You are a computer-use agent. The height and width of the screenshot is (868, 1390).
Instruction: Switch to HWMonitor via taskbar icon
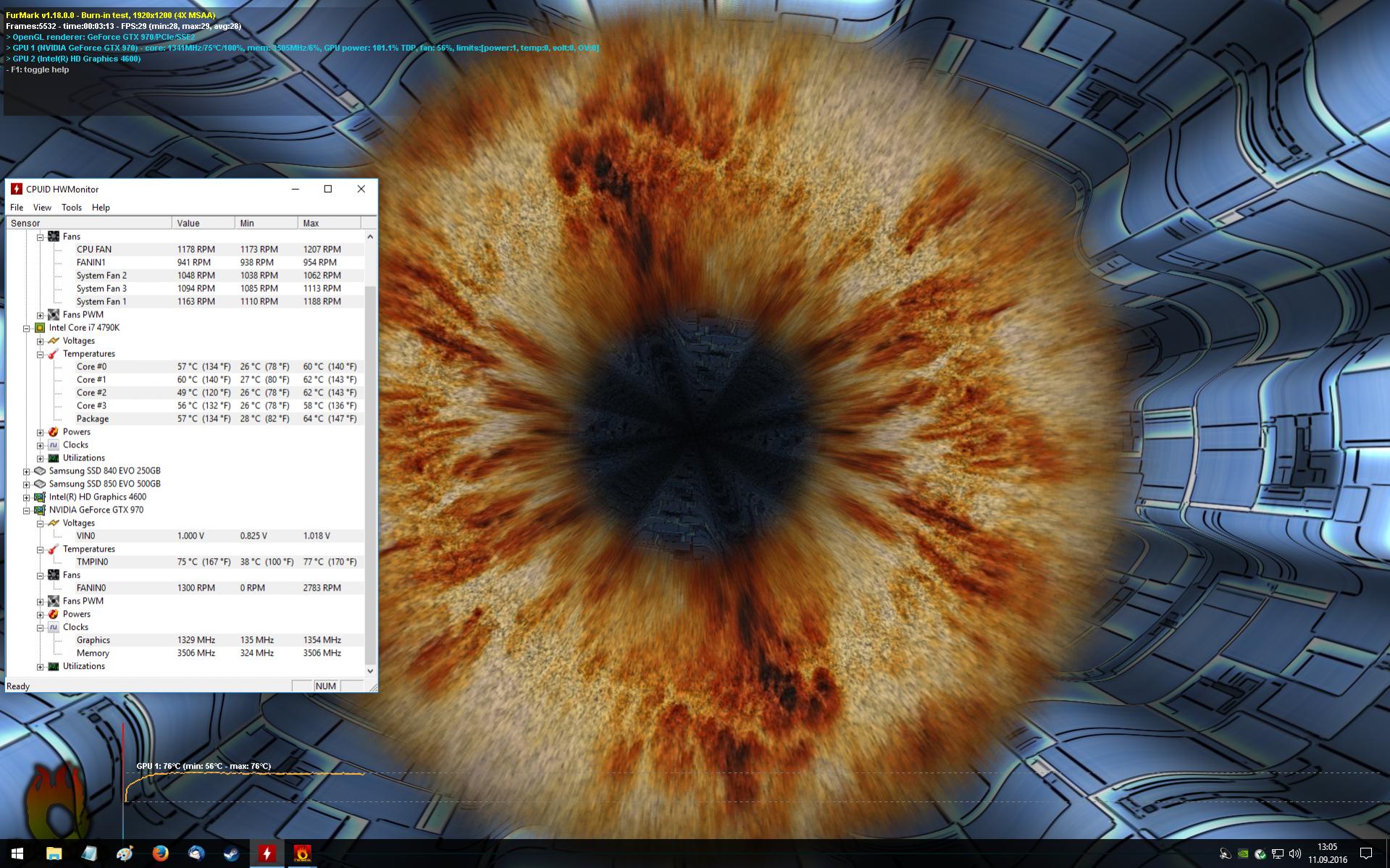(x=267, y=854)
